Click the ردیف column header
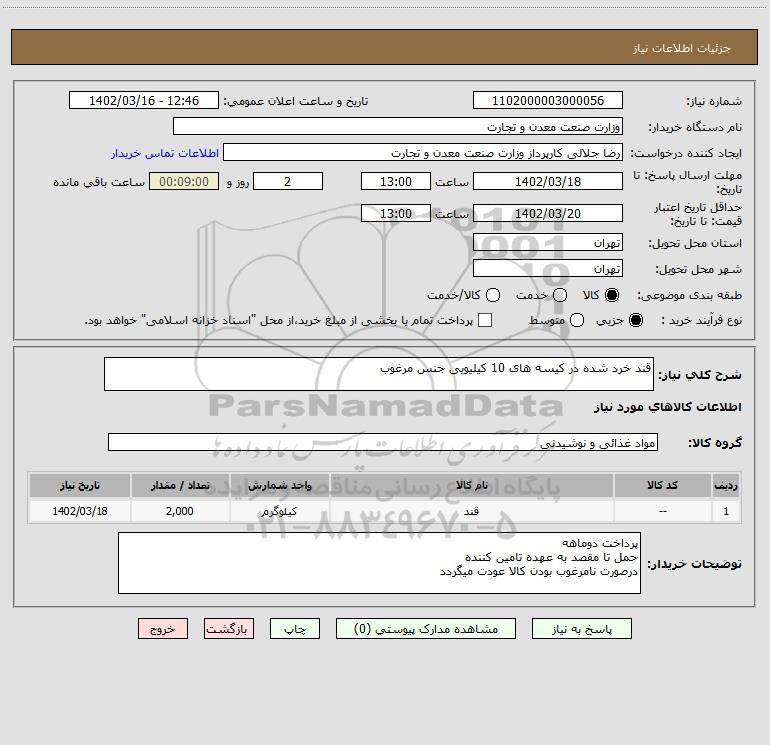The height and width of the screenshot is (745, 770). (x=726, y=485)
